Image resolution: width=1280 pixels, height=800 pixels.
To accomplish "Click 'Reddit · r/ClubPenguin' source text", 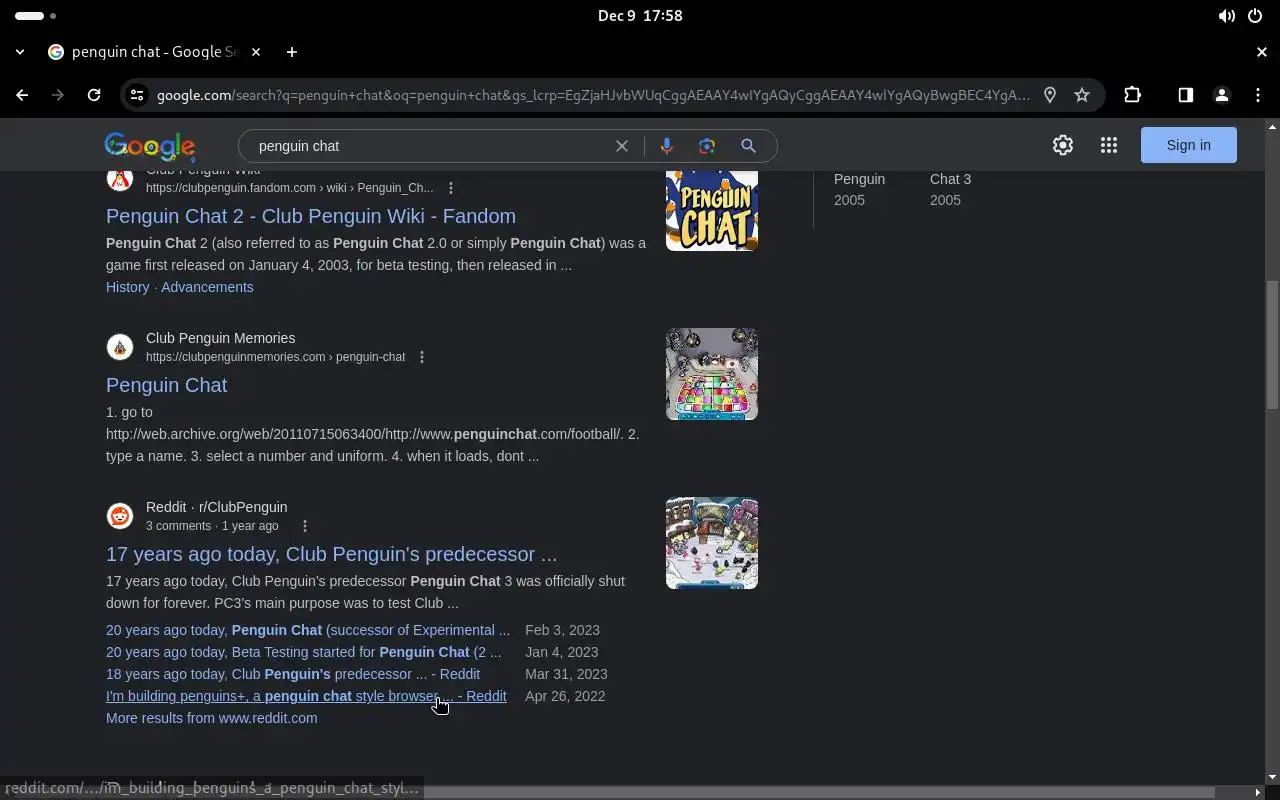I will 216,507.
